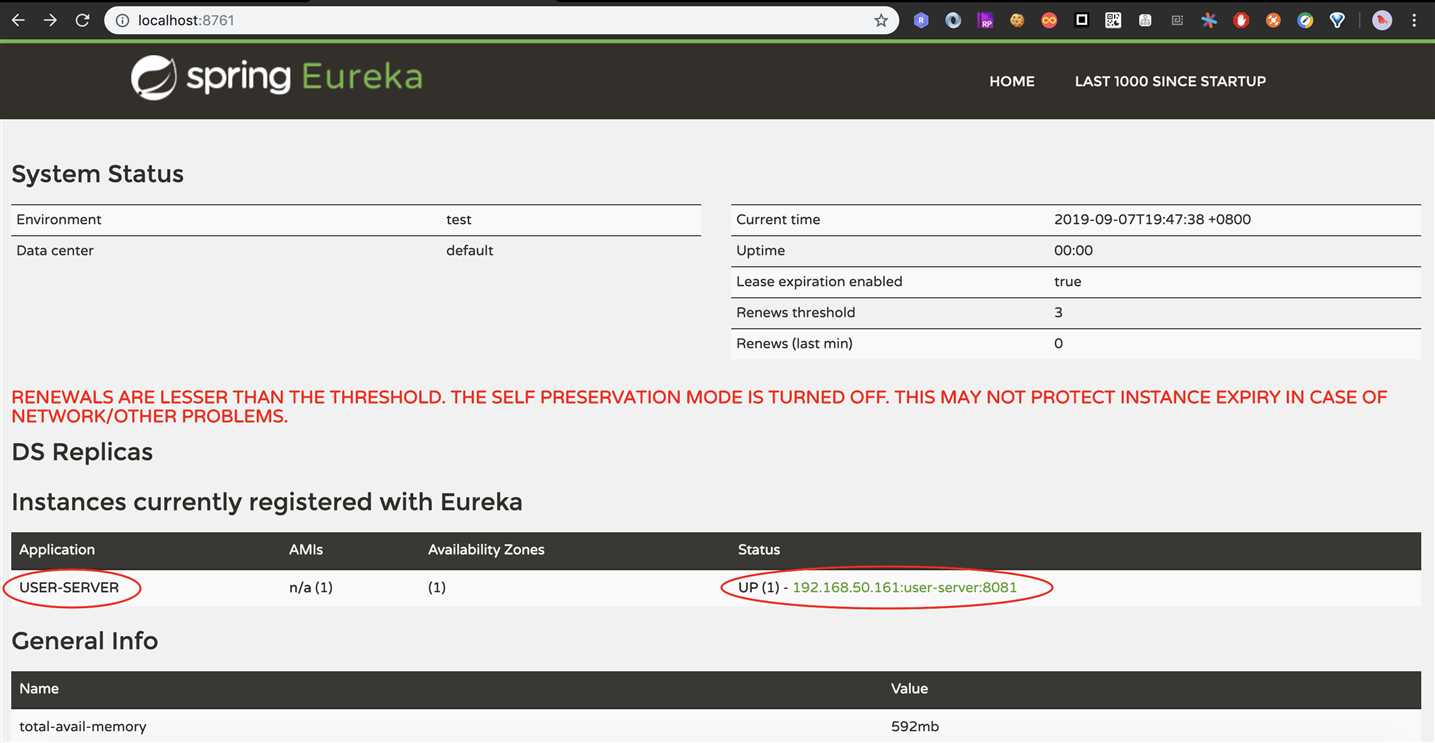Image resolution: width=1435 pixels, height=743 pixels.
Task: Select the Current time value 2019-09-07T19:47:38
Action: pyautogui.click(x=1152, y=219)
